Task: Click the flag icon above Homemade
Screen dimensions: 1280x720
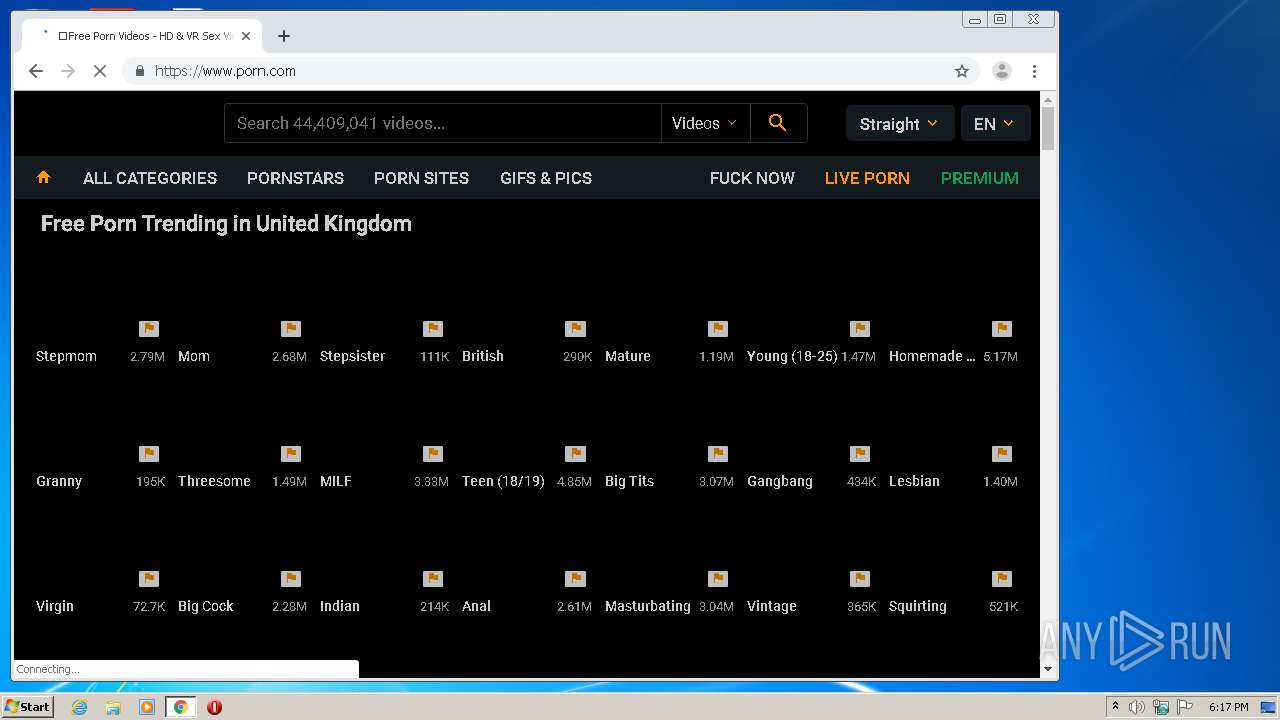Action: pyautogui.click(x=1002, y=329)
